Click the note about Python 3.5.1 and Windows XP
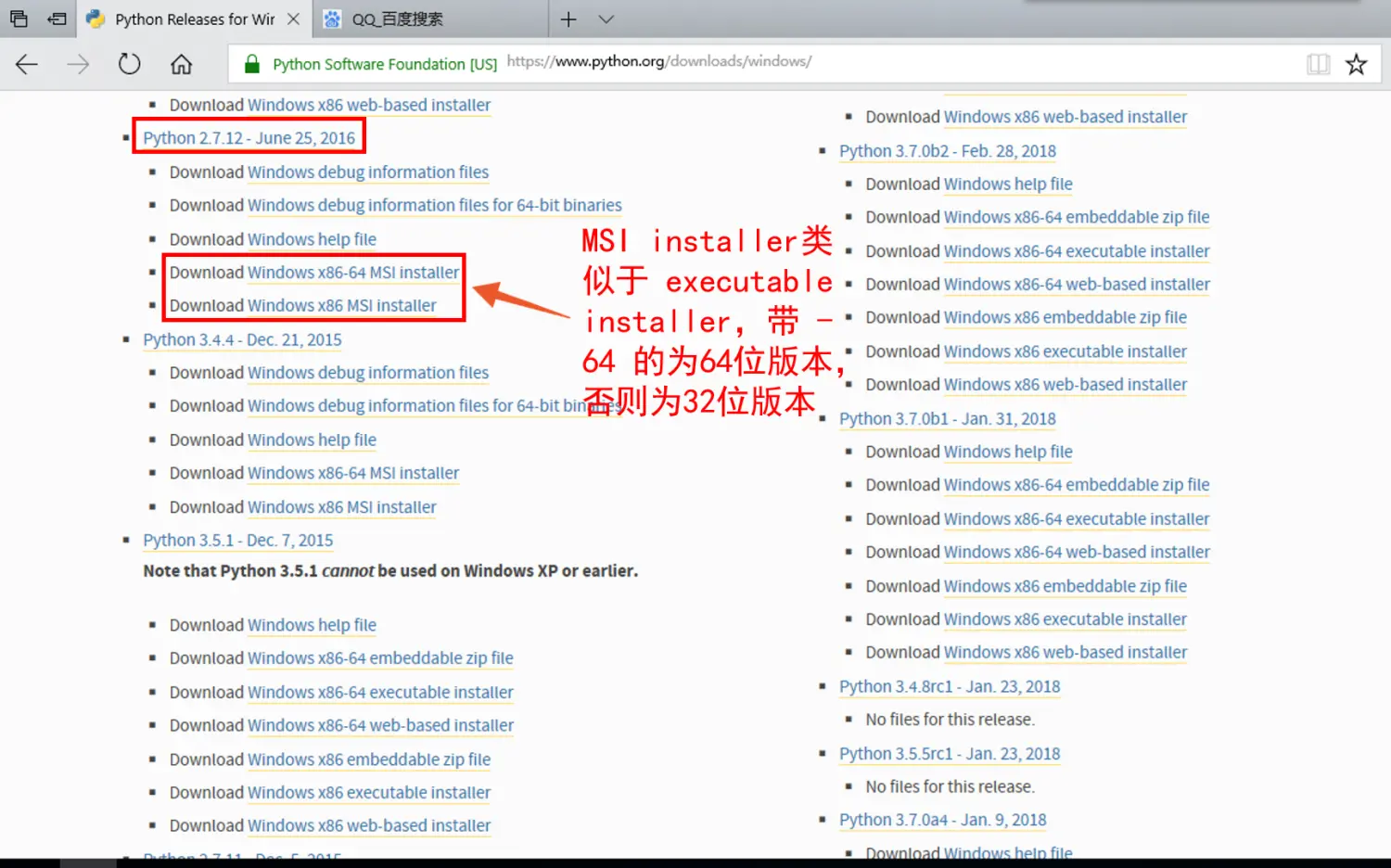 click(390, 571)
